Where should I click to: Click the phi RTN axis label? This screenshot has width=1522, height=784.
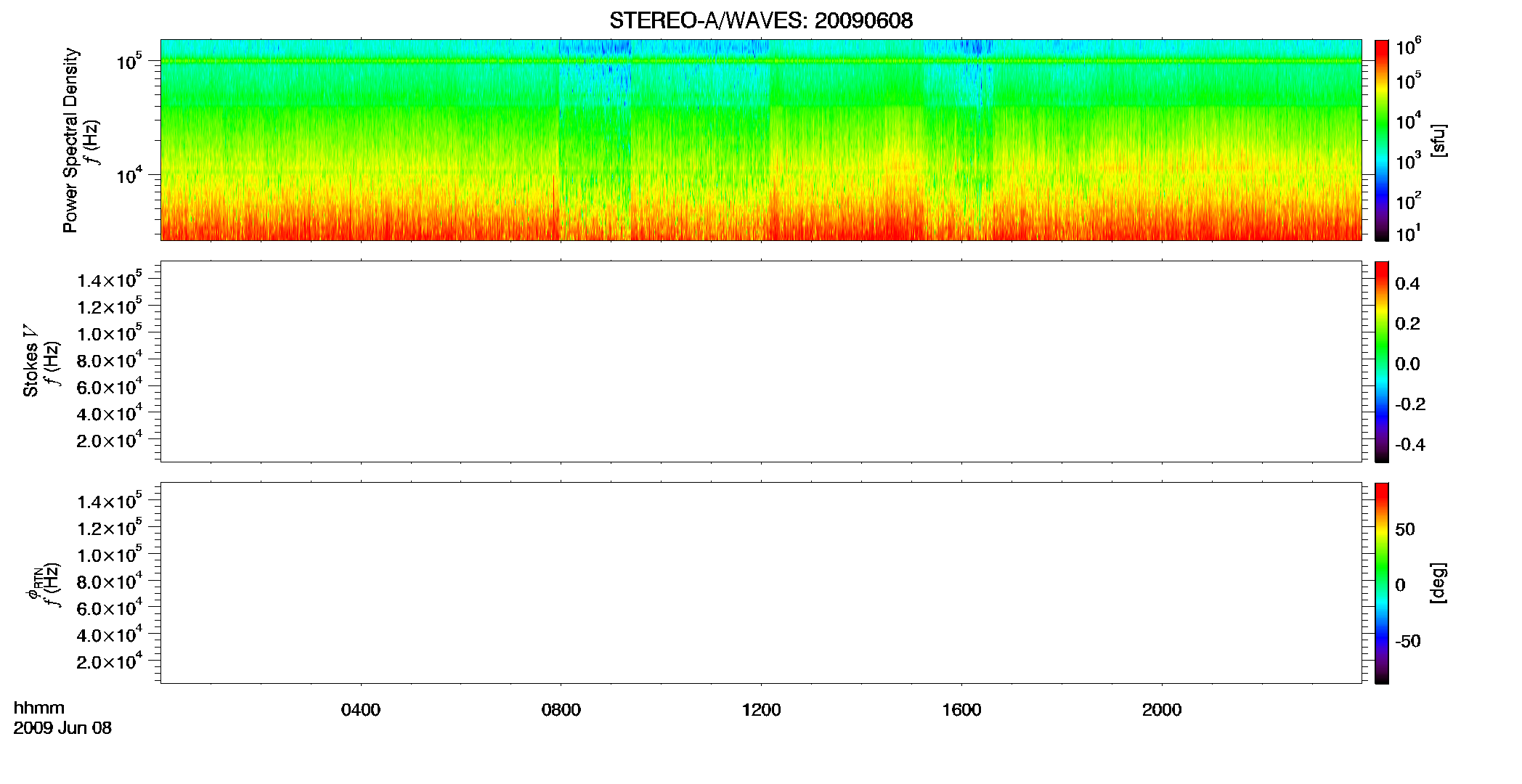click(x=33, y=584)
